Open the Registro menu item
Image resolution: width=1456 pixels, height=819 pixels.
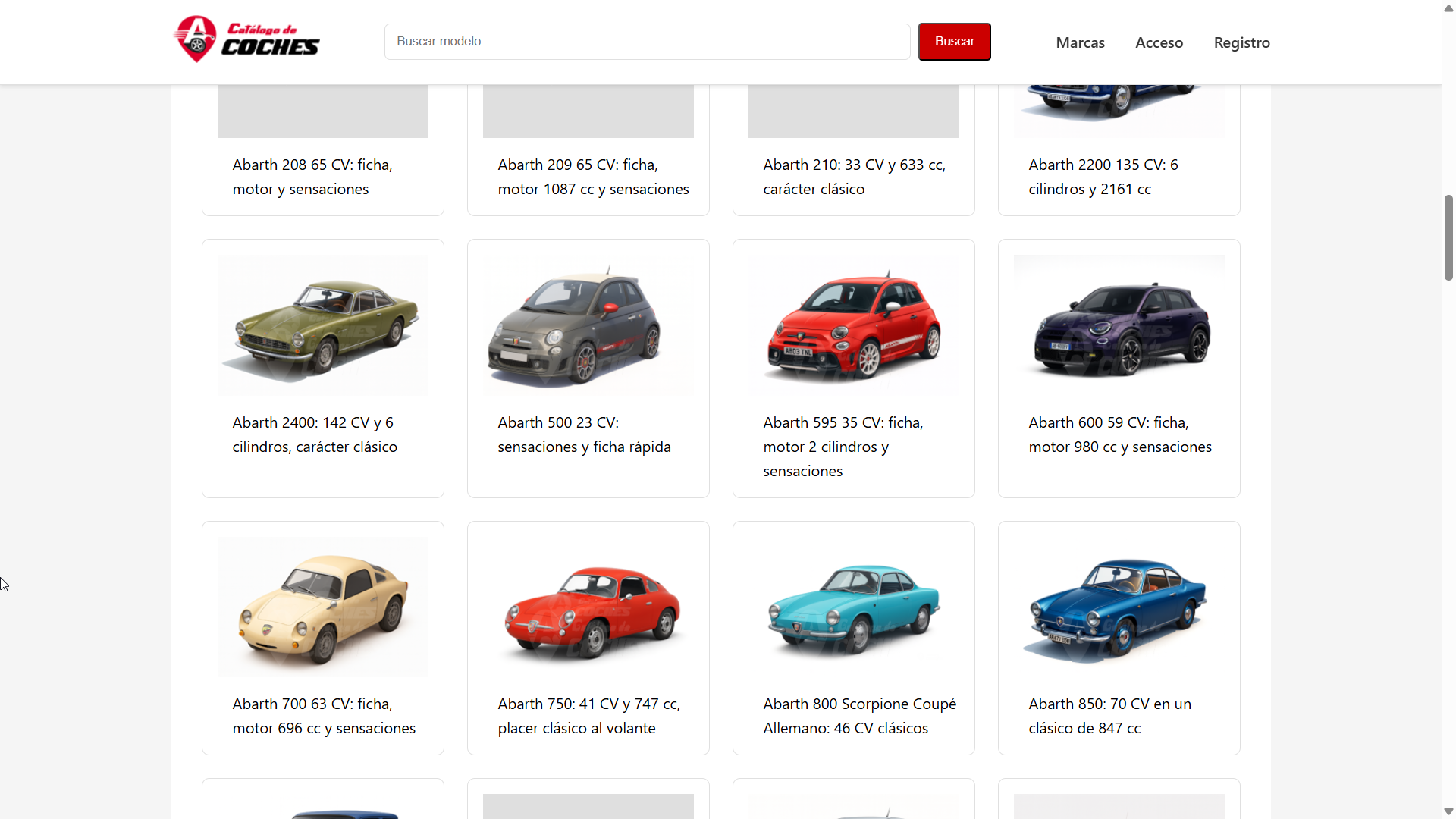pos(1241,42)
